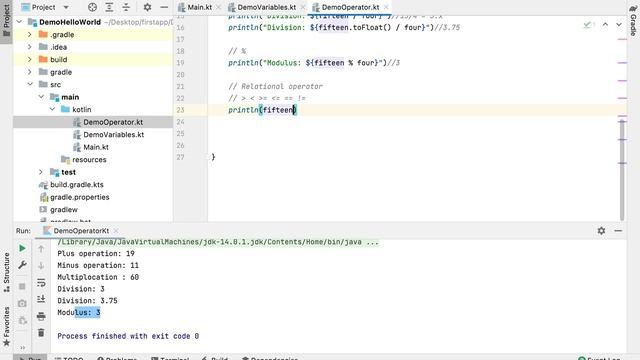Expand the build folder
The height and width of the screenshot is (360, 640).
click(30, 60)
